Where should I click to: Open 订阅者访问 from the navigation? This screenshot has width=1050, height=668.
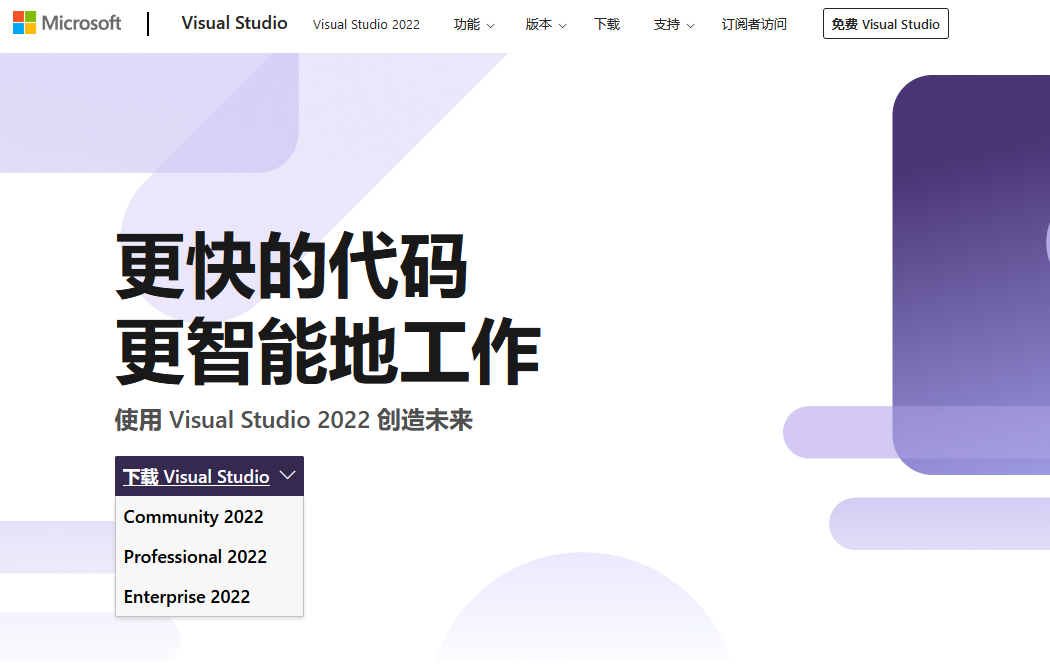click(x=754, y=25)
